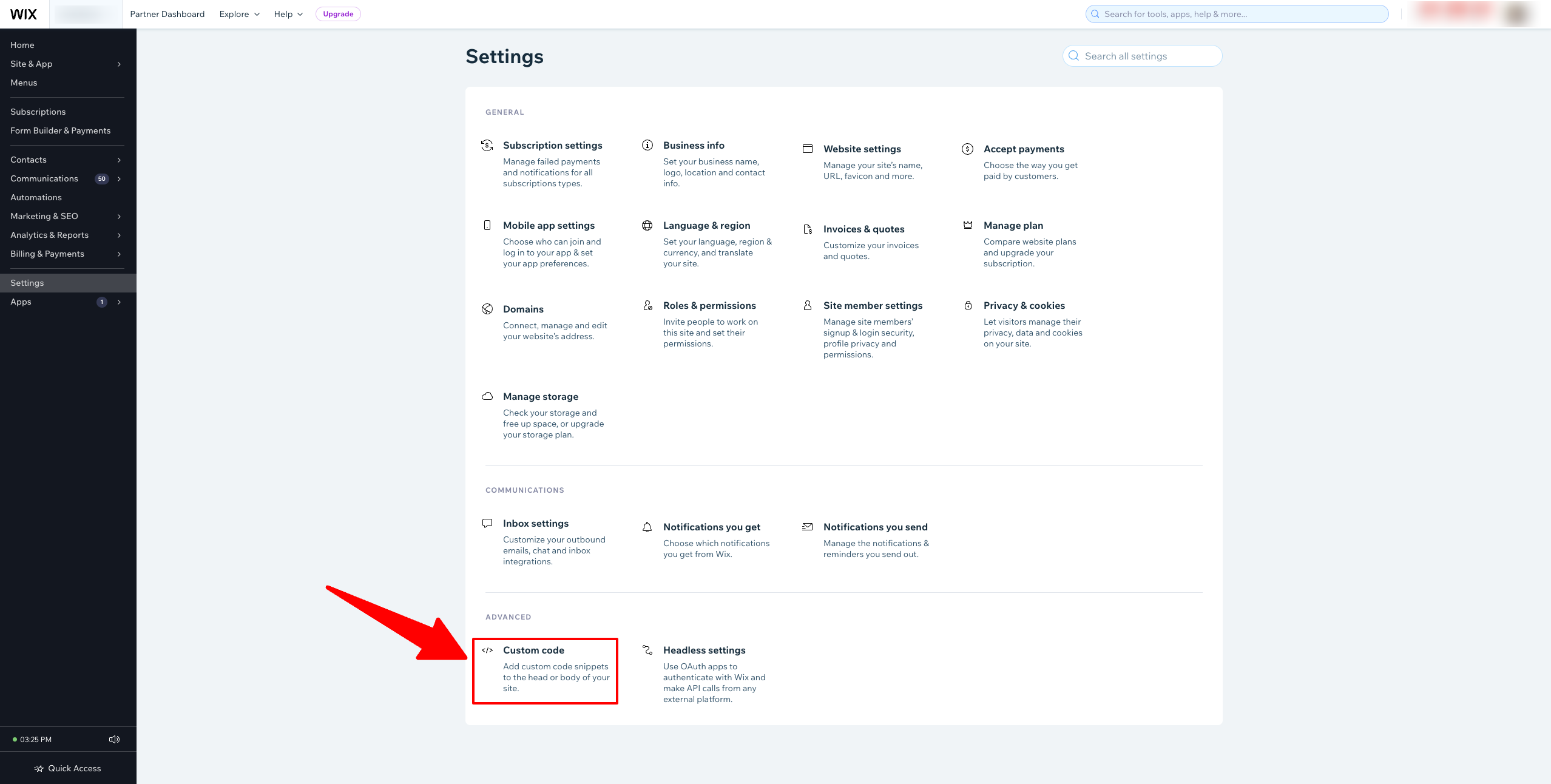The height and width of the screenshot is (784, 1551).
Task: Click the Wix logo
Action: pyautogui.click(x=24, y=13)
